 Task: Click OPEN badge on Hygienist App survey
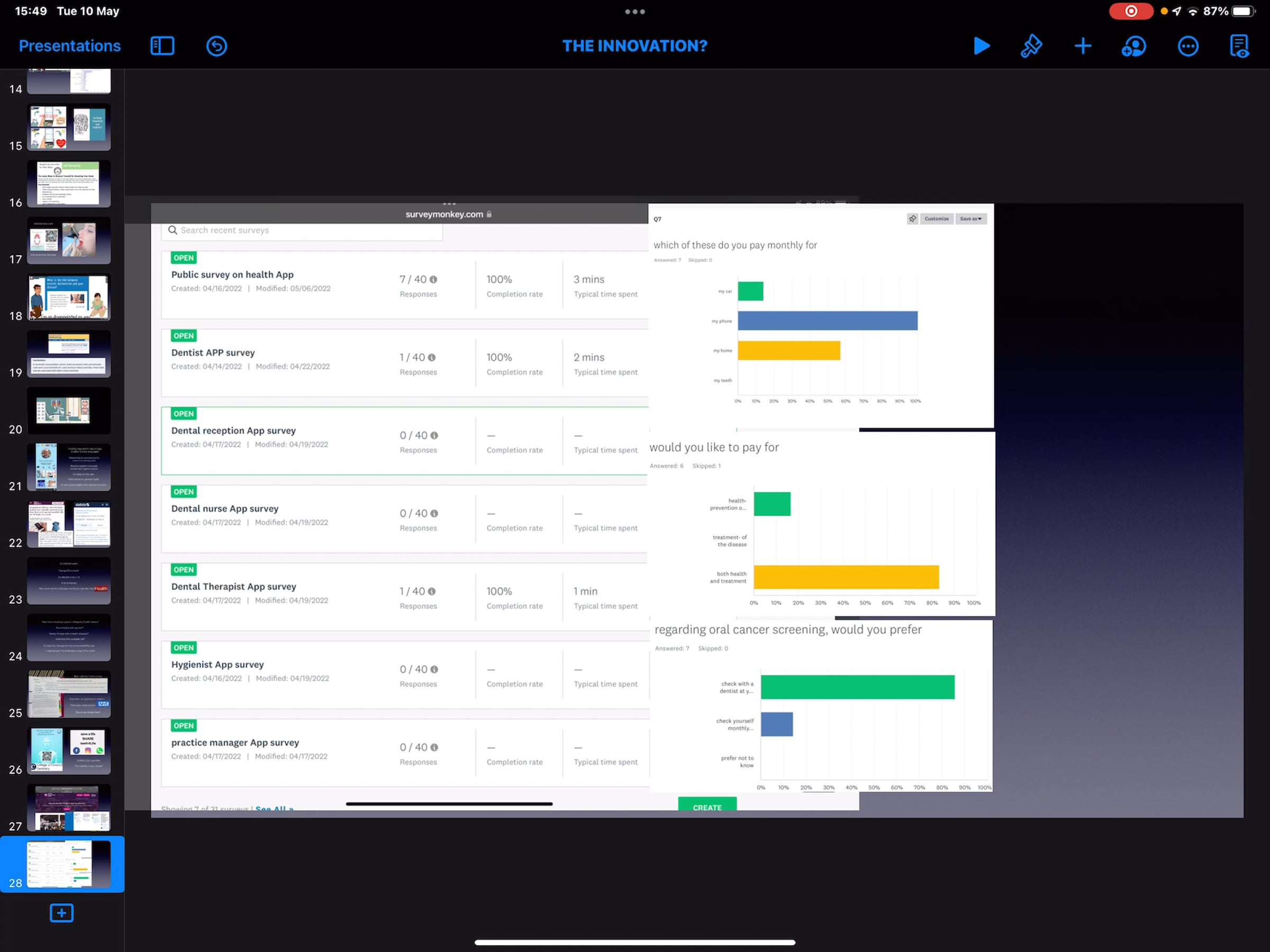point(184,648)
